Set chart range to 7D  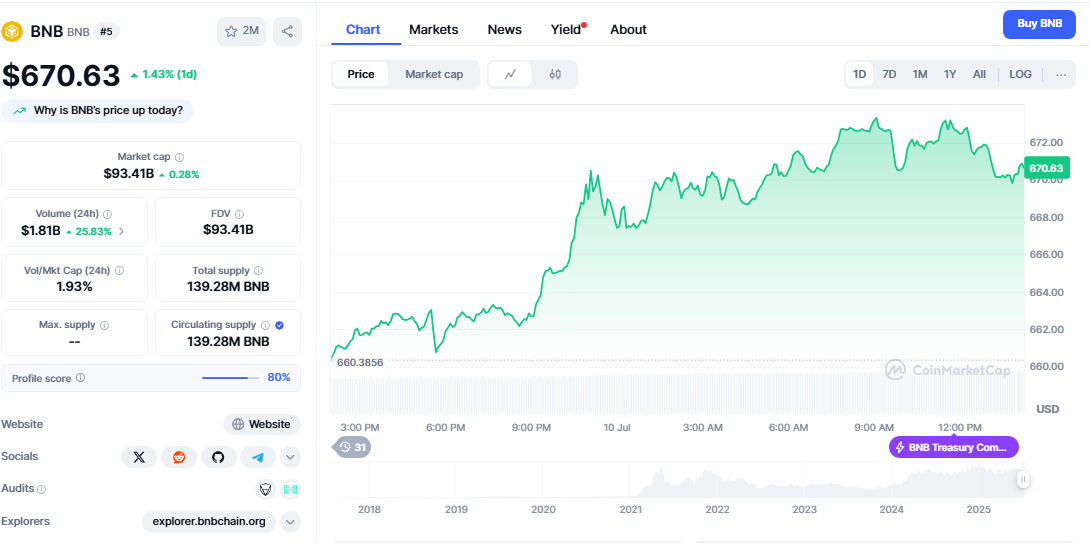pos(889,74)
